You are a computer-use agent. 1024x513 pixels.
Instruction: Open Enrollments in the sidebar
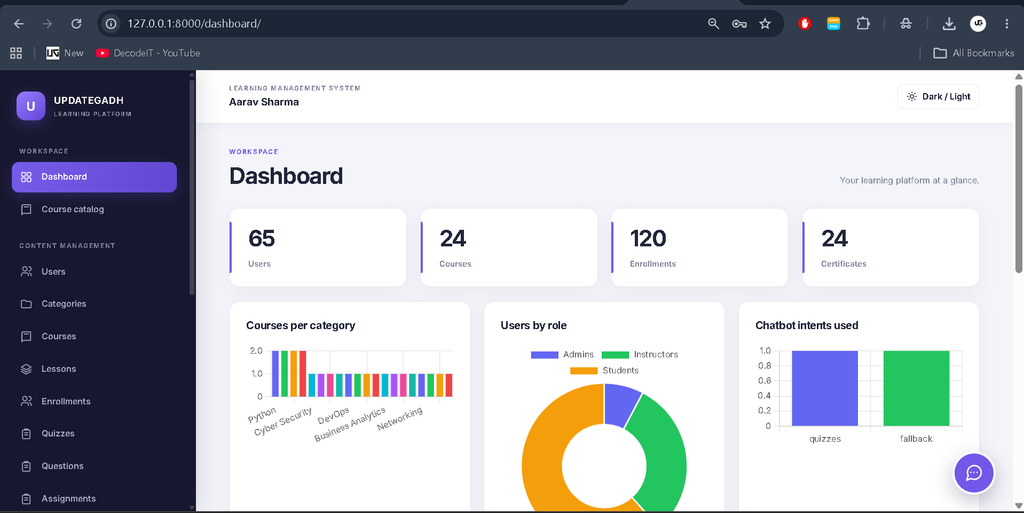[x=94, y=401]
